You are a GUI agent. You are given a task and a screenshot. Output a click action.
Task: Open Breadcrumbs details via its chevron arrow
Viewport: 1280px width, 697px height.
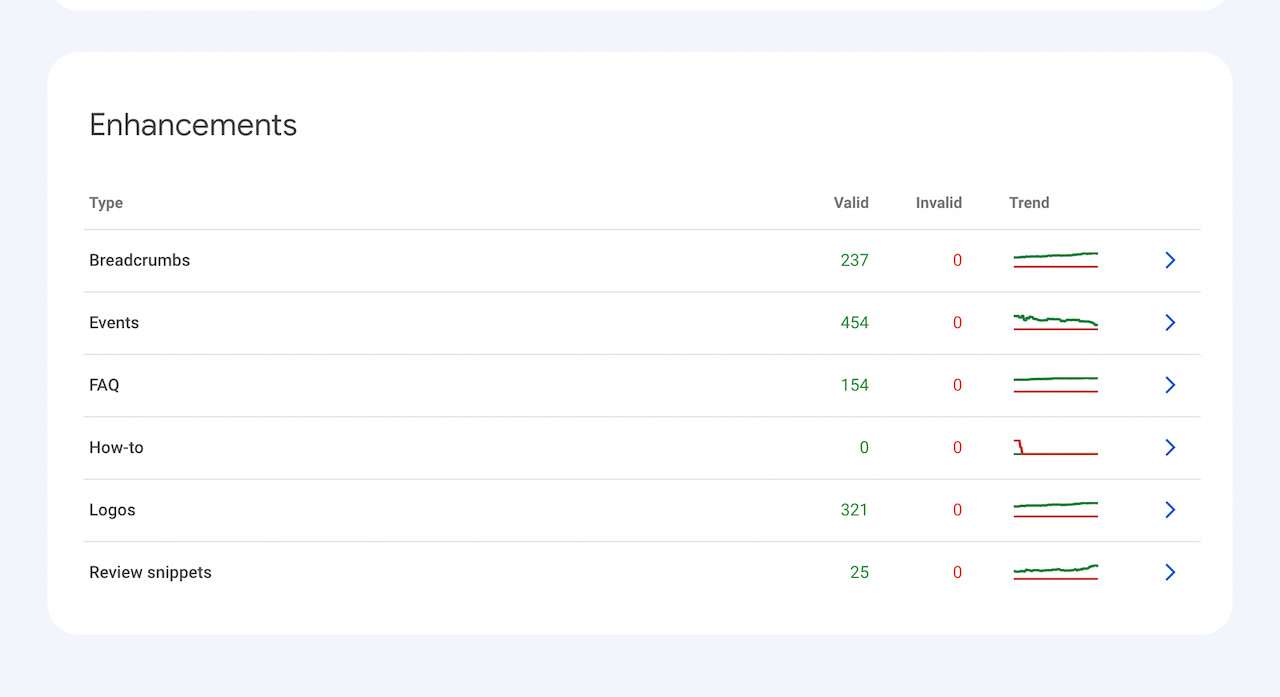point(1170,260)
